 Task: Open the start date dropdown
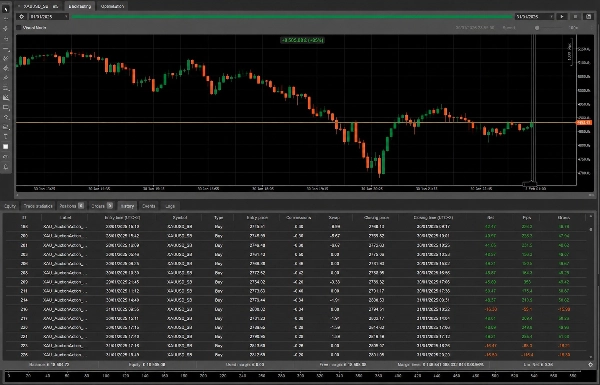pos(49,16)
